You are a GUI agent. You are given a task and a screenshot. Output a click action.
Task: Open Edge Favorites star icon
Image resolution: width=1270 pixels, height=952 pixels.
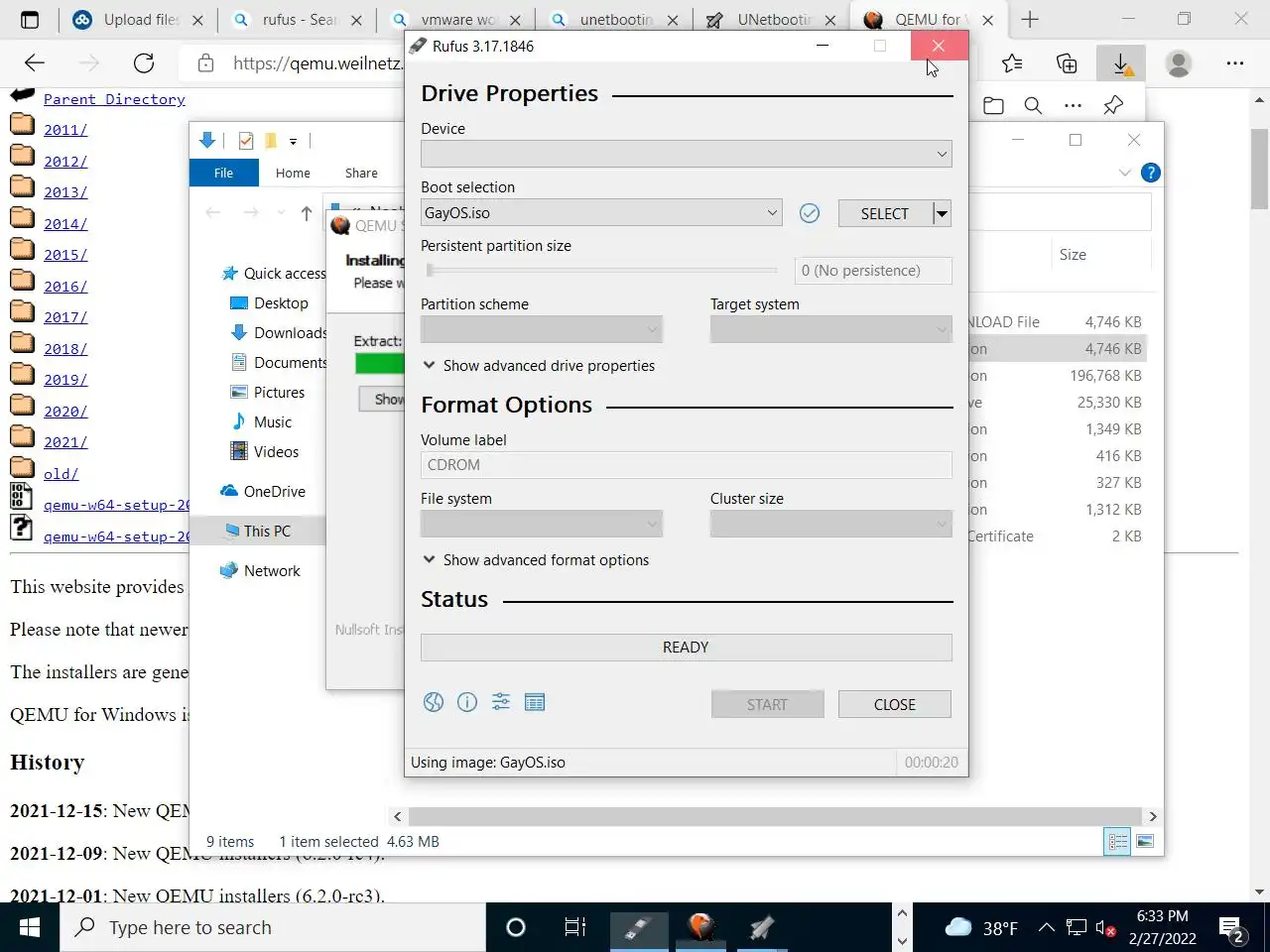[1012, 63]
